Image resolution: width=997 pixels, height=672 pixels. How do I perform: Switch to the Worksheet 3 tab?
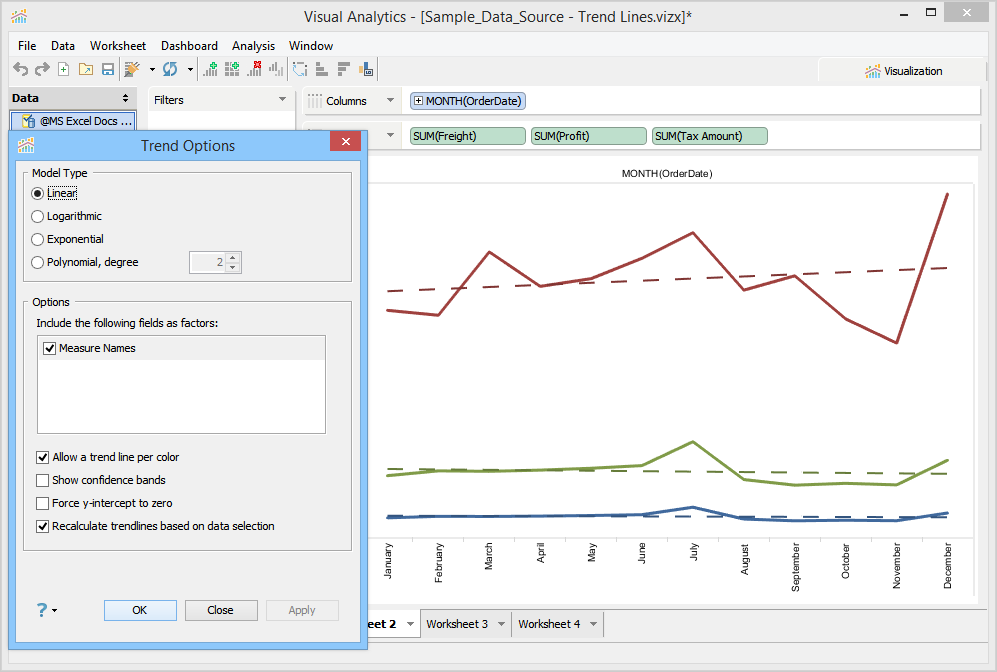(457, 624)
